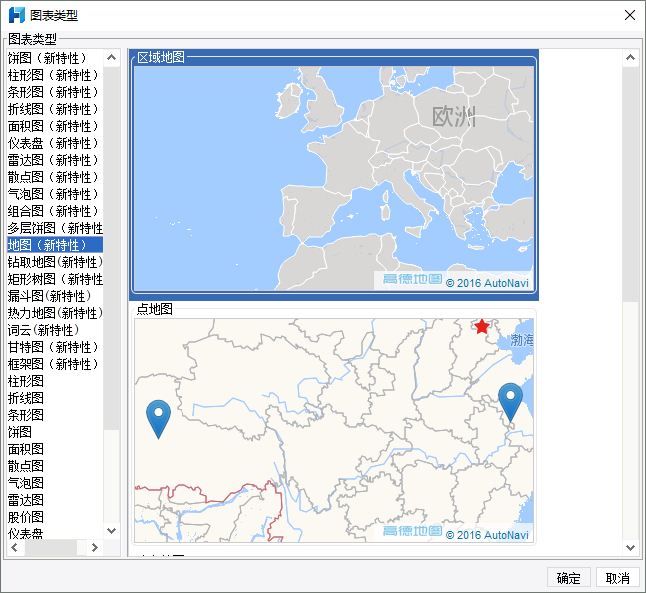Screen dimensions: 646x593
Task: Choose 词云(新特性) chart type
Action: tap(55, 330)
